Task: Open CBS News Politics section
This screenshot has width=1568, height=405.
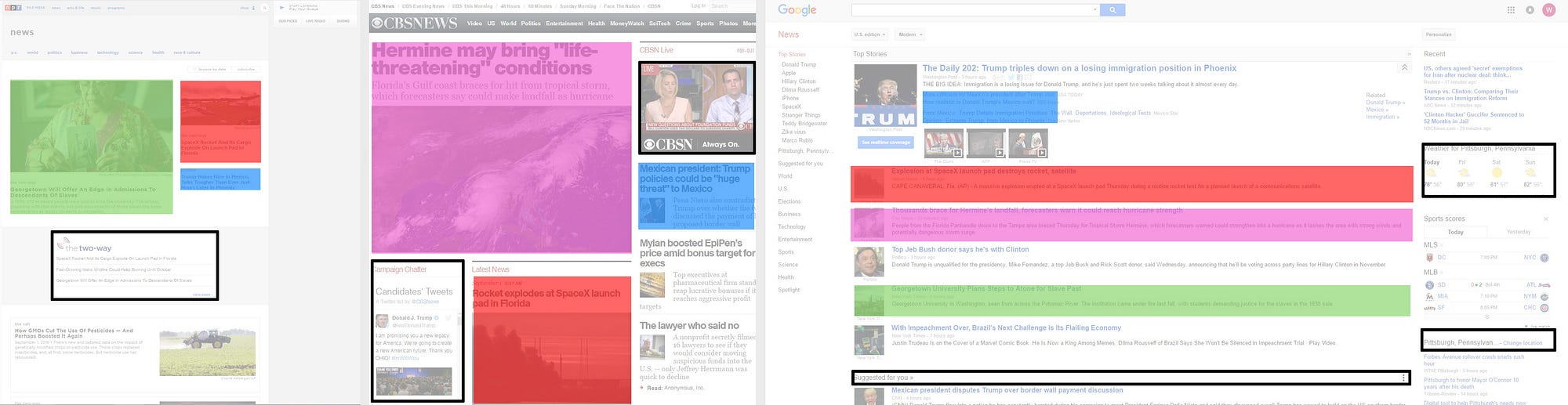Action: [531, 24]
